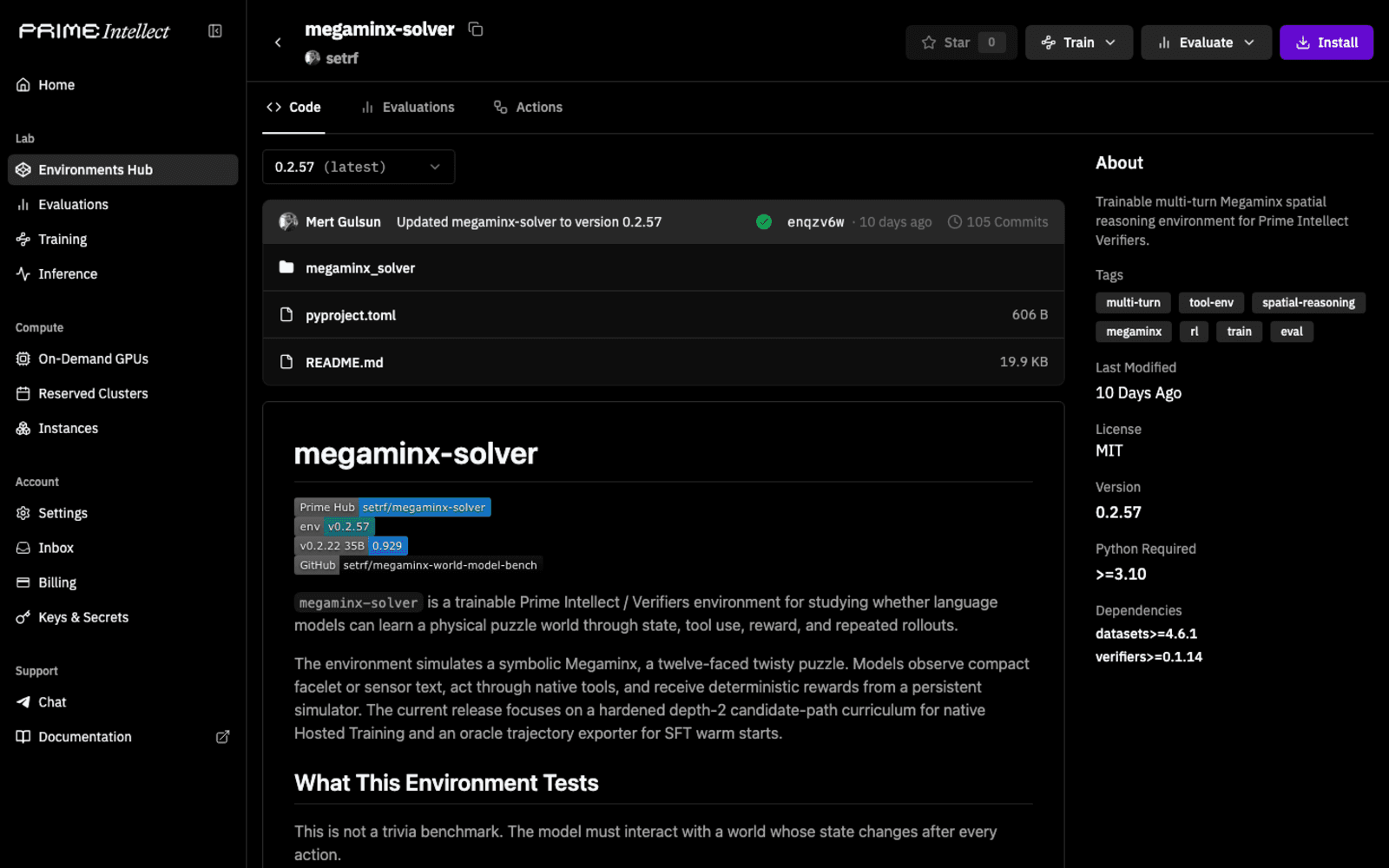Open external Documentation link icon
Image resolution: width=1389 pixels, height=868 pixels.
(x=222, y=736)
